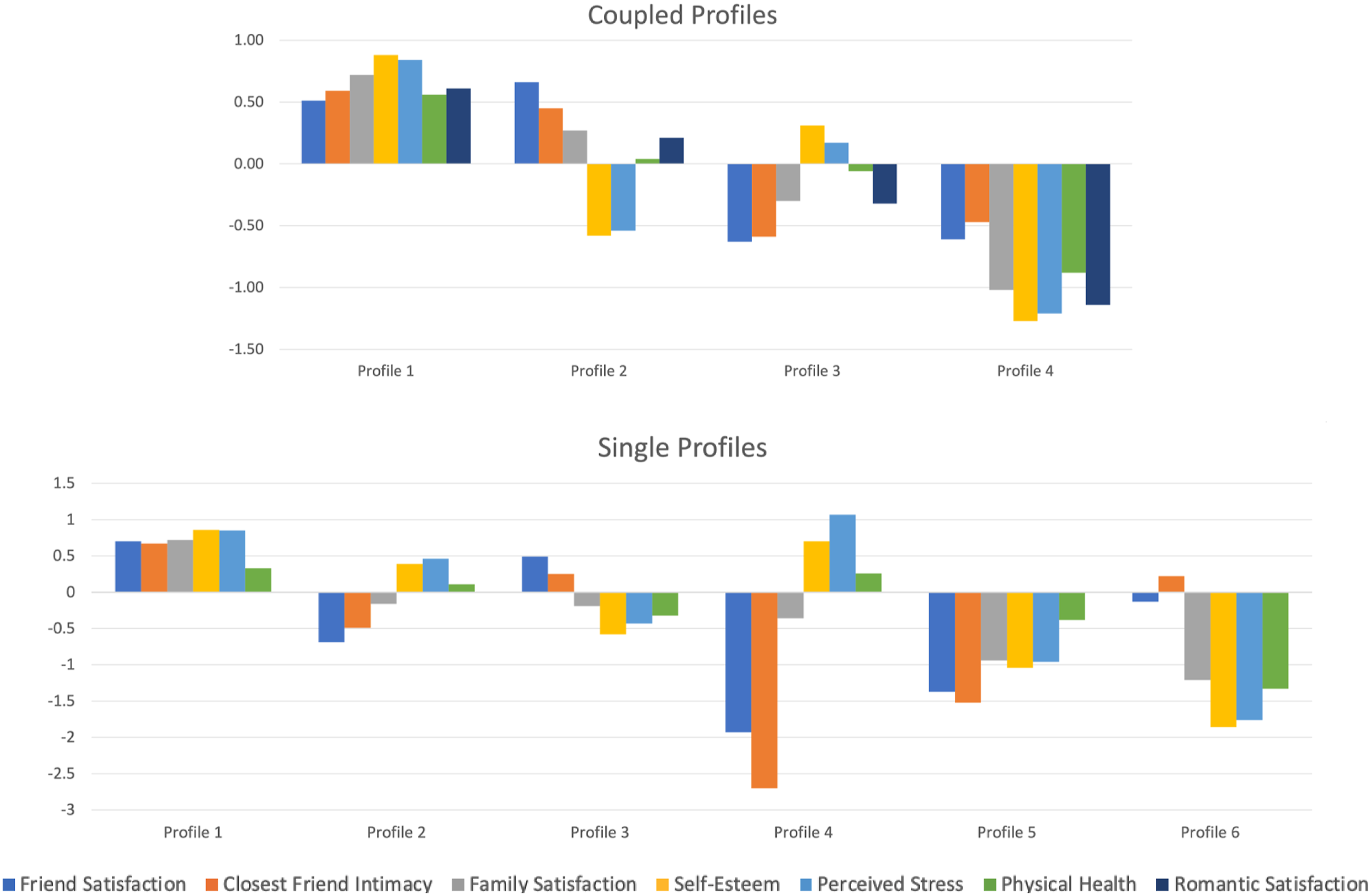Click the Self-Esteem yellow legend swatch
The image size is (1371, 896).
(x=662, y=884)
